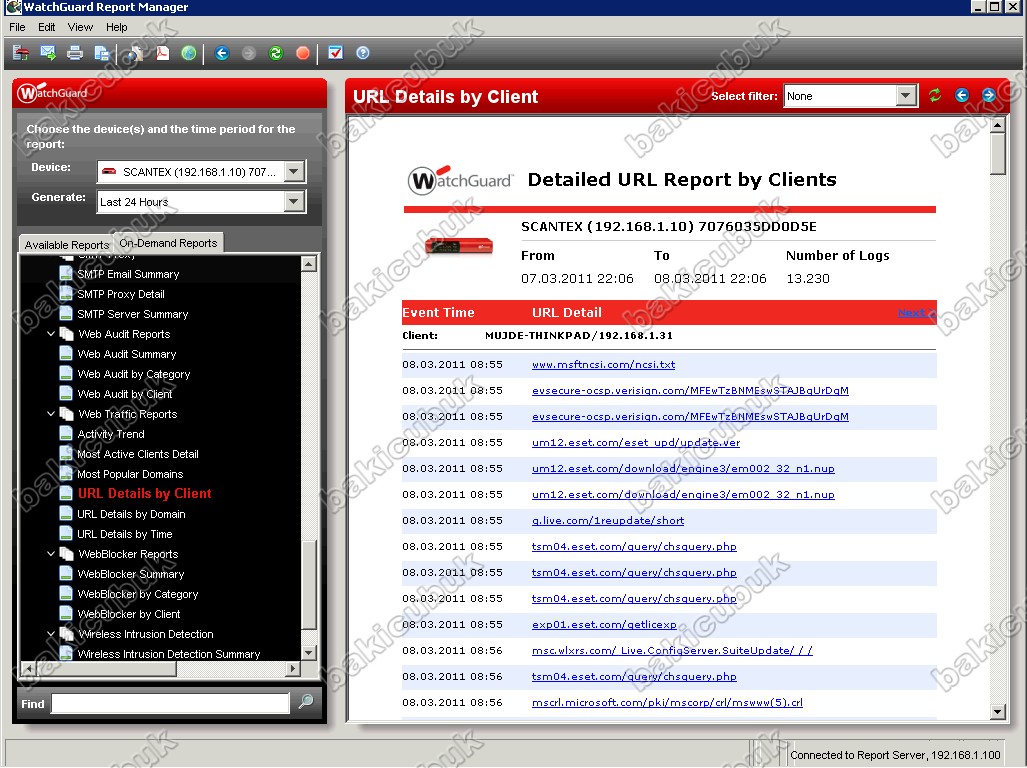Click the forward arrow in the report header
The image size is (1027, 768).
988,96
